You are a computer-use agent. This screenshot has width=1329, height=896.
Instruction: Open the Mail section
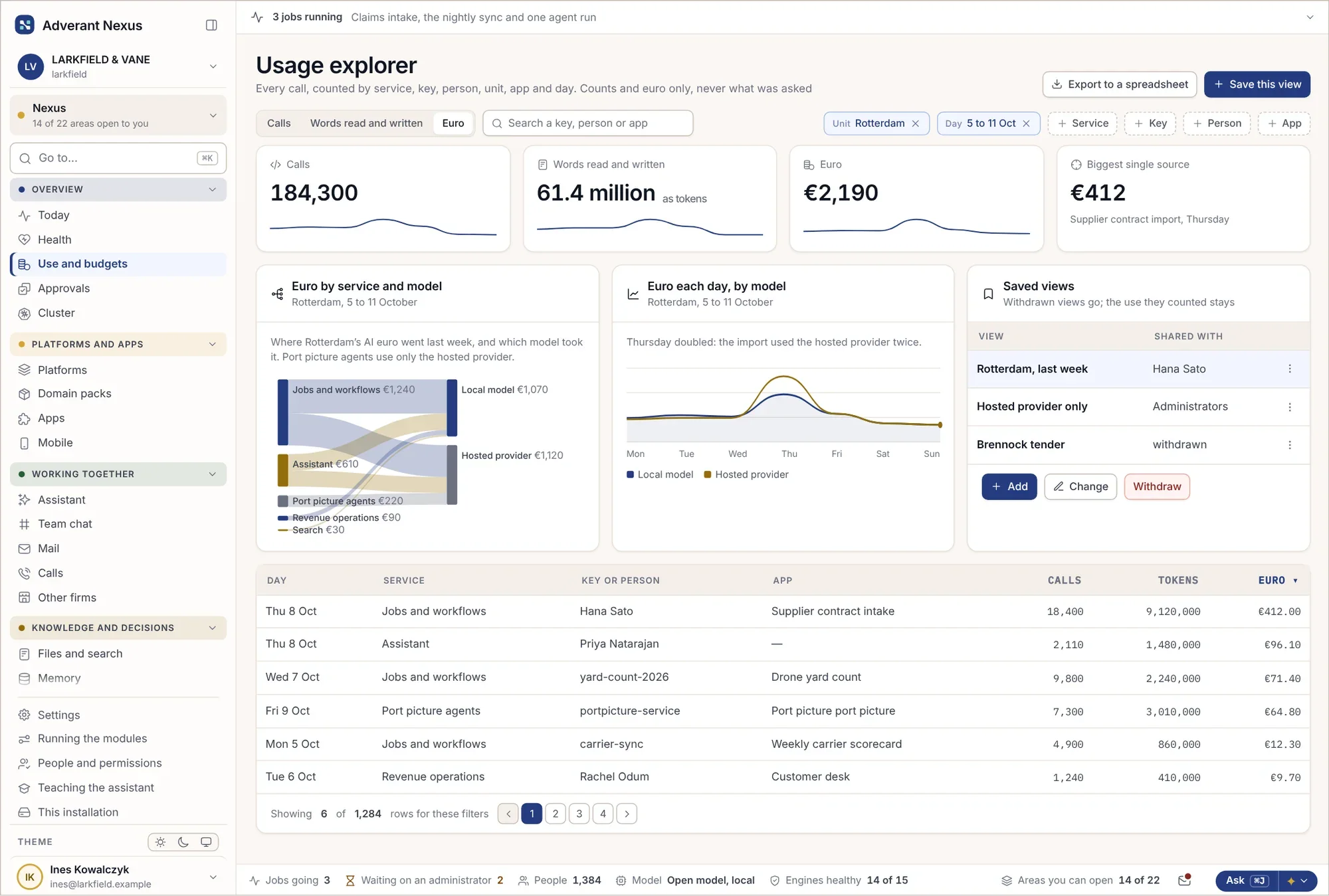[118, 549]
